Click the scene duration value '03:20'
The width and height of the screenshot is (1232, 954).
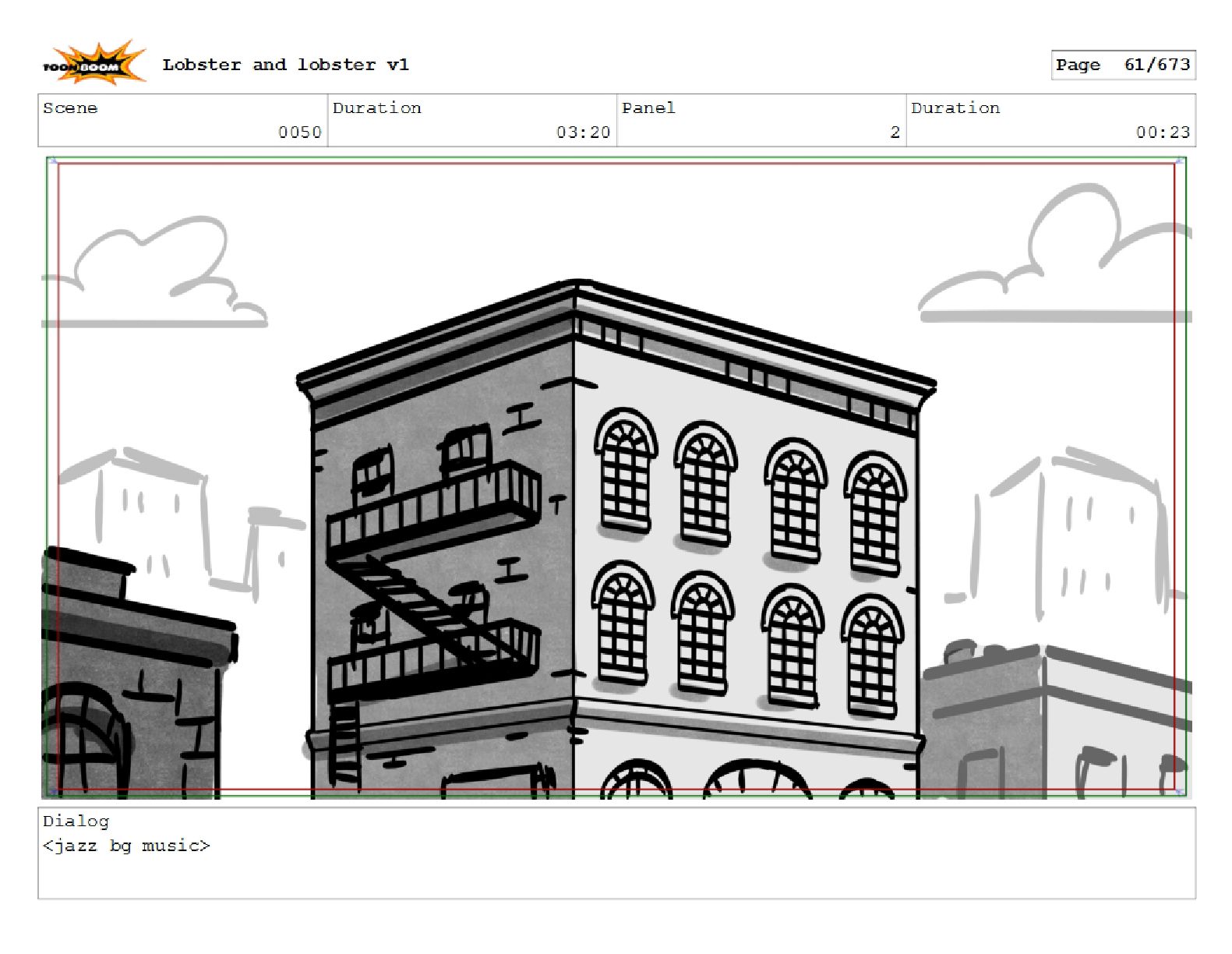(x=583, y=132)
